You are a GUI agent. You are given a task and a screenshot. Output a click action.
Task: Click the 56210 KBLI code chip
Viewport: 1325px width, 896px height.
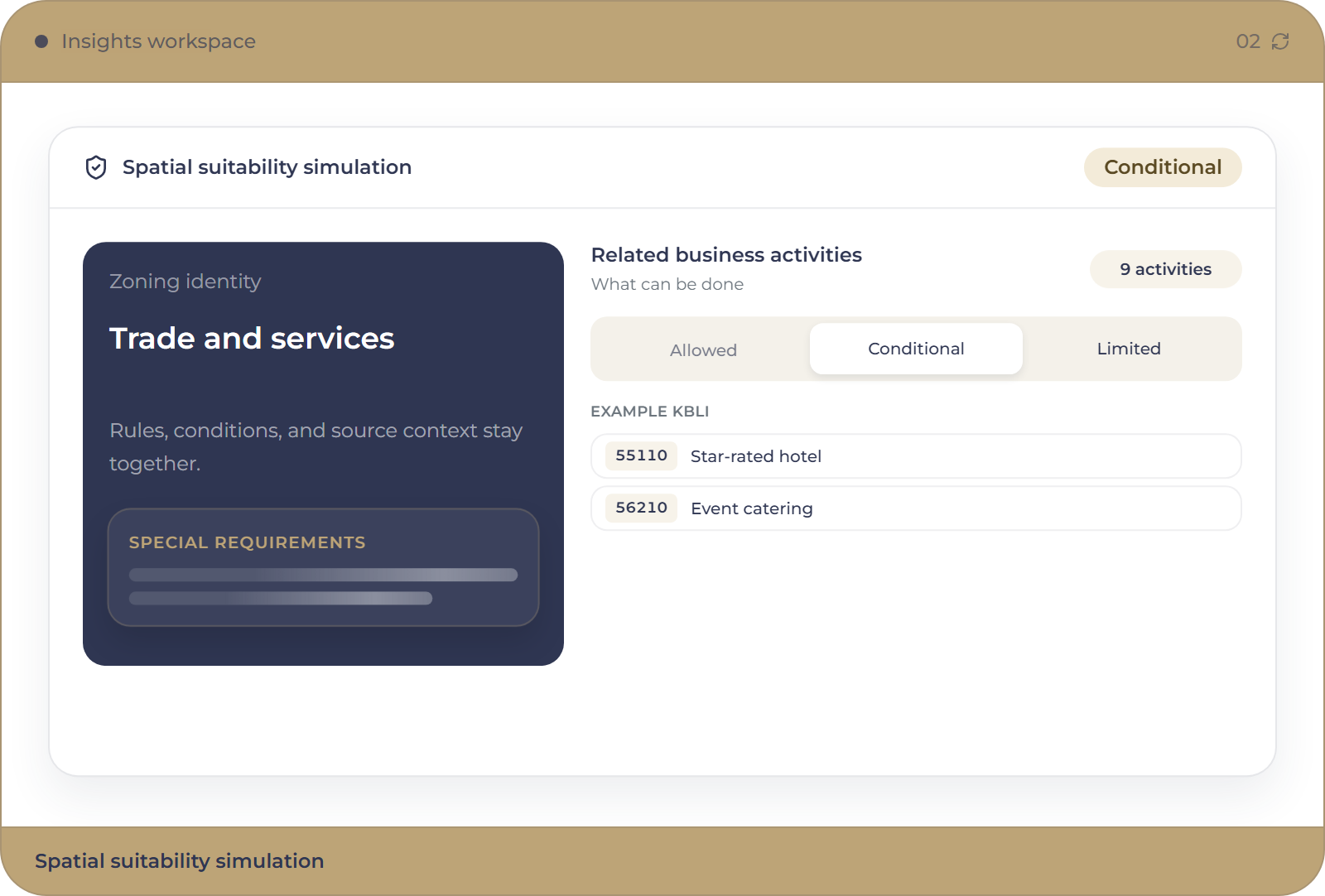pos(642,508)
